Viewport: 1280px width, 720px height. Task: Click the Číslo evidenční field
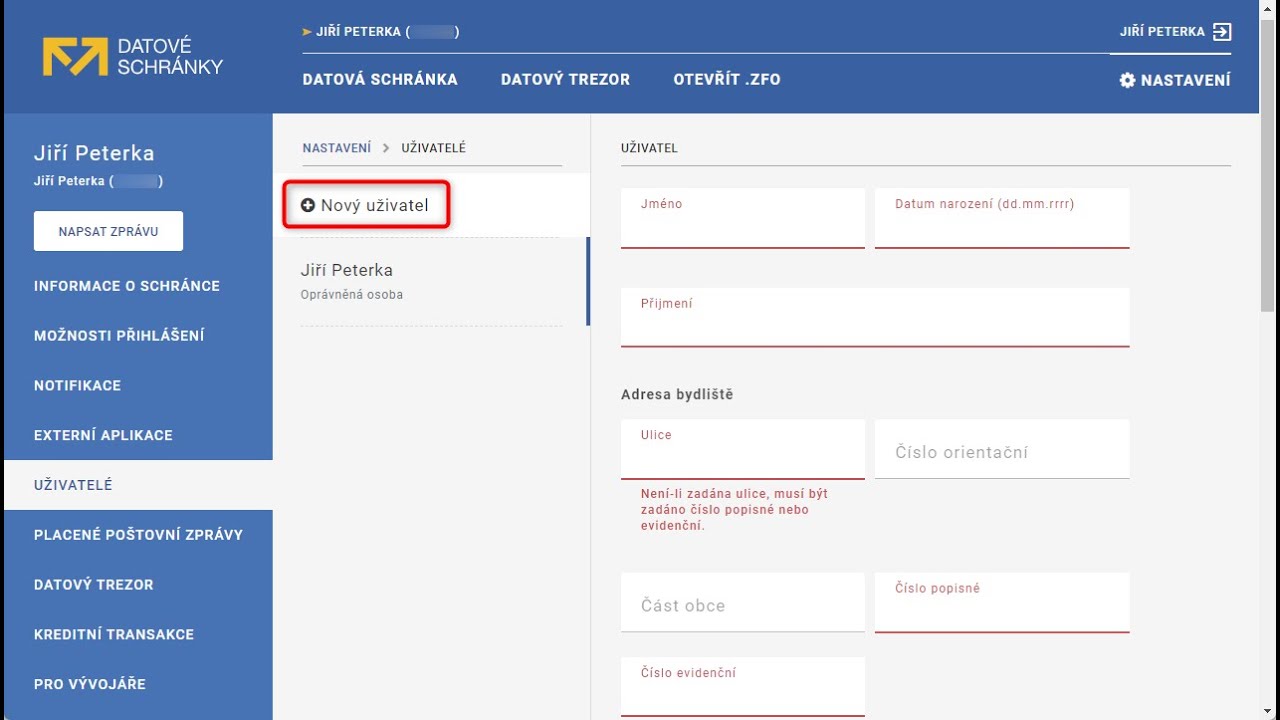(x=743, y=687)
